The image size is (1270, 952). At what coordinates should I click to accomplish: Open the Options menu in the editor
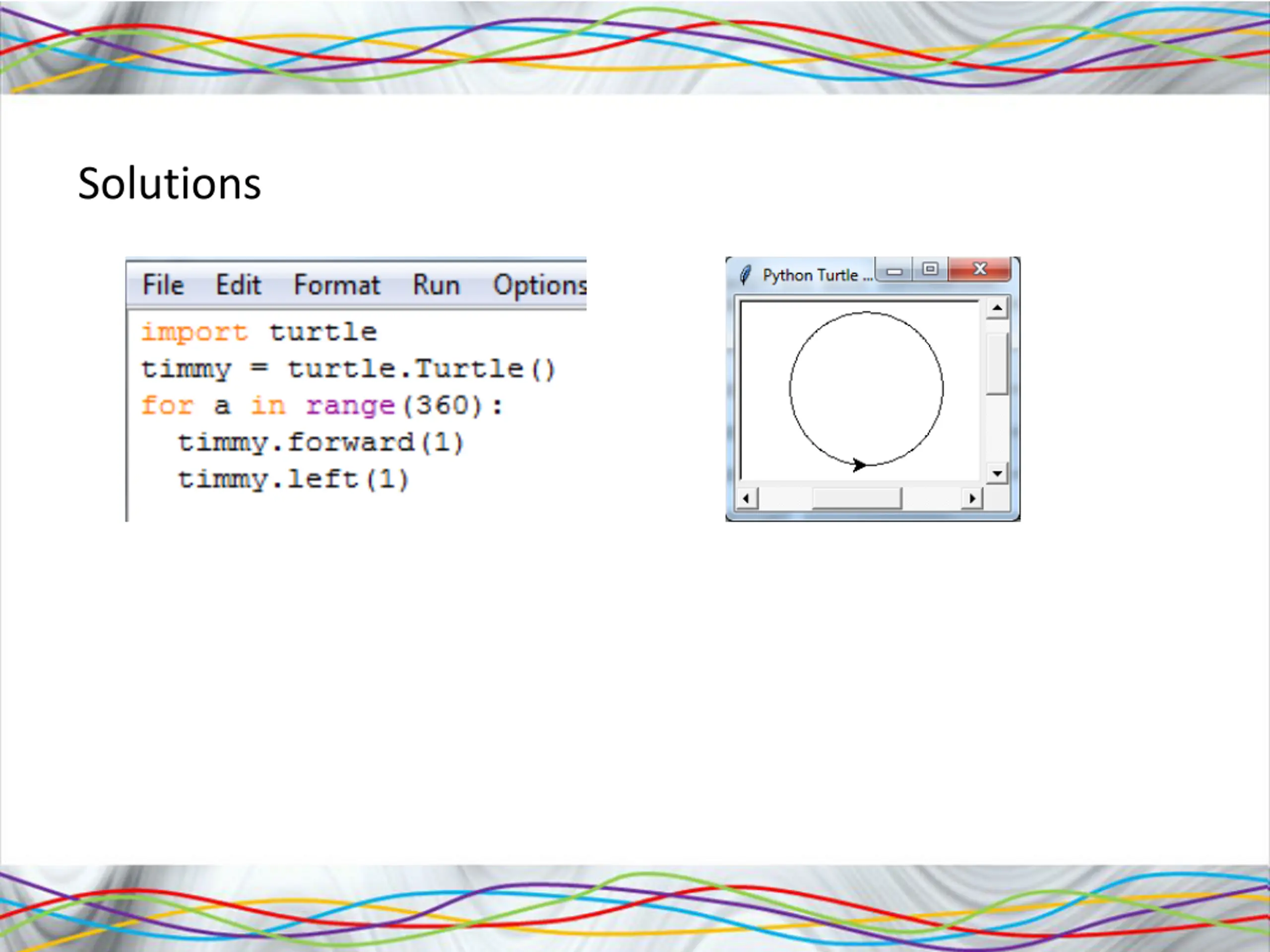tap(540, 285)
